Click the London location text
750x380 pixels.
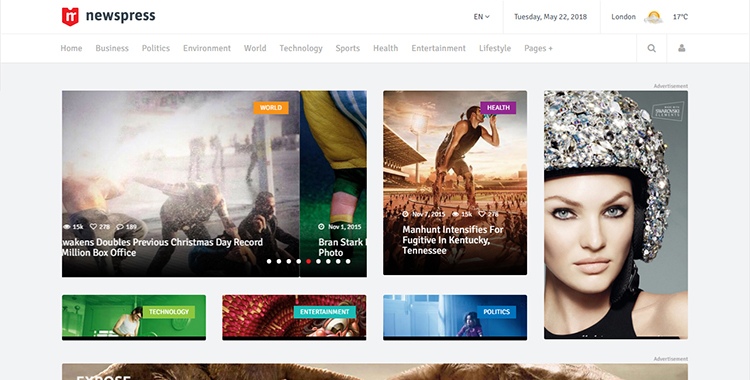click(x=624, y=17)
